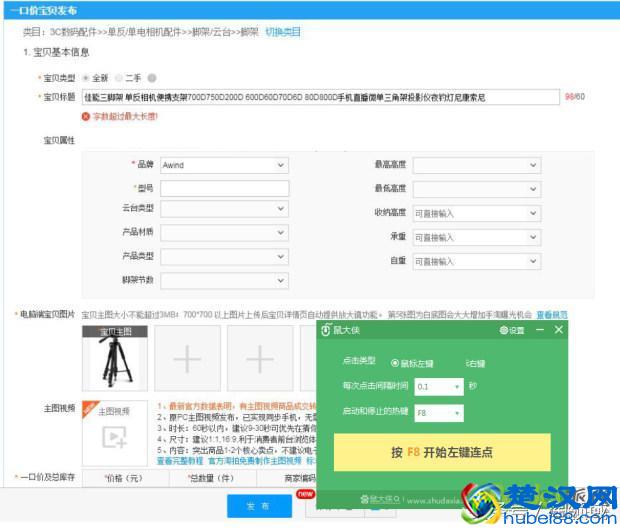Open the 产品类型 dropdown
The width and height of the screenshot is (620, 528).
224,256
